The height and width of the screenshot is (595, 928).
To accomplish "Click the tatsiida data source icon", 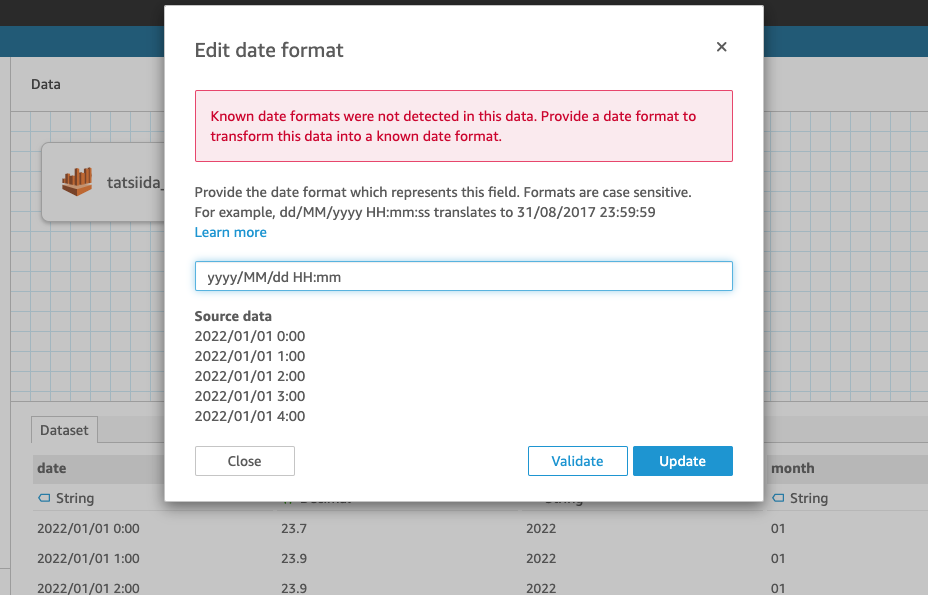I will click(77, 181).
